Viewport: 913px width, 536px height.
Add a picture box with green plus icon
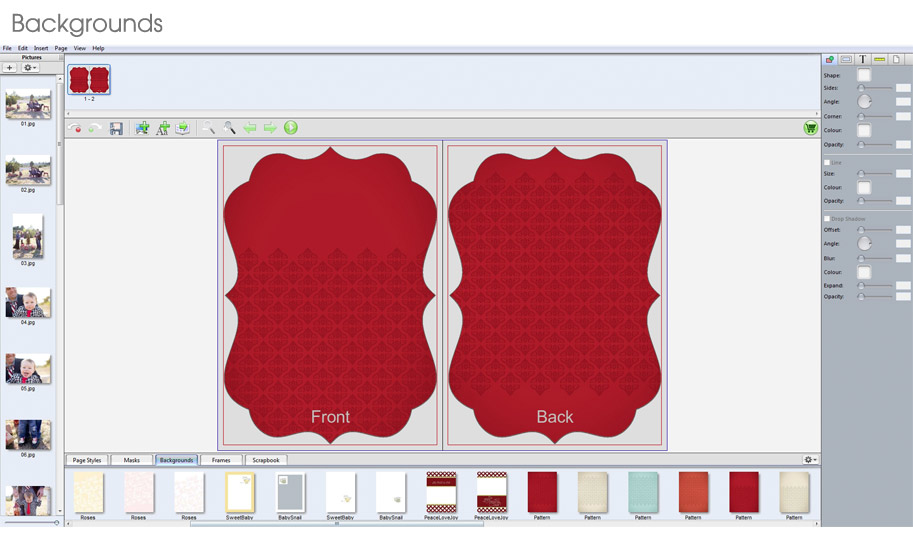point(142,128)
